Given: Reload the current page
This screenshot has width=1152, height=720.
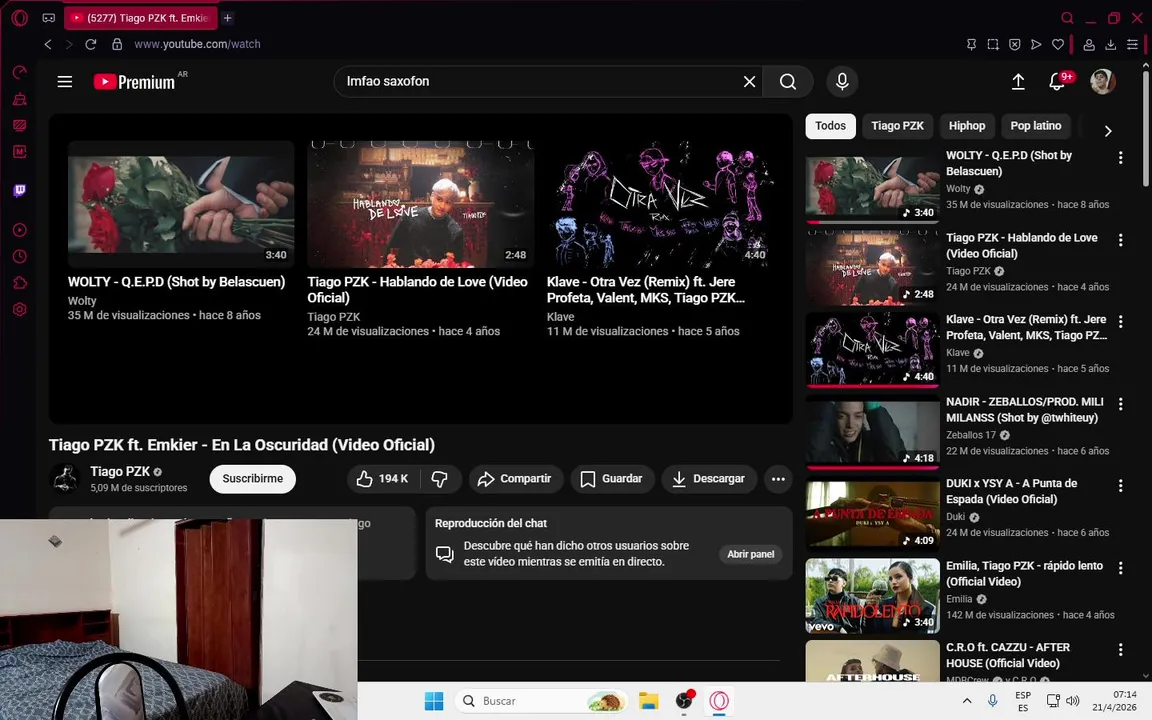Looking at the screenshot, I should pos(91,44).
